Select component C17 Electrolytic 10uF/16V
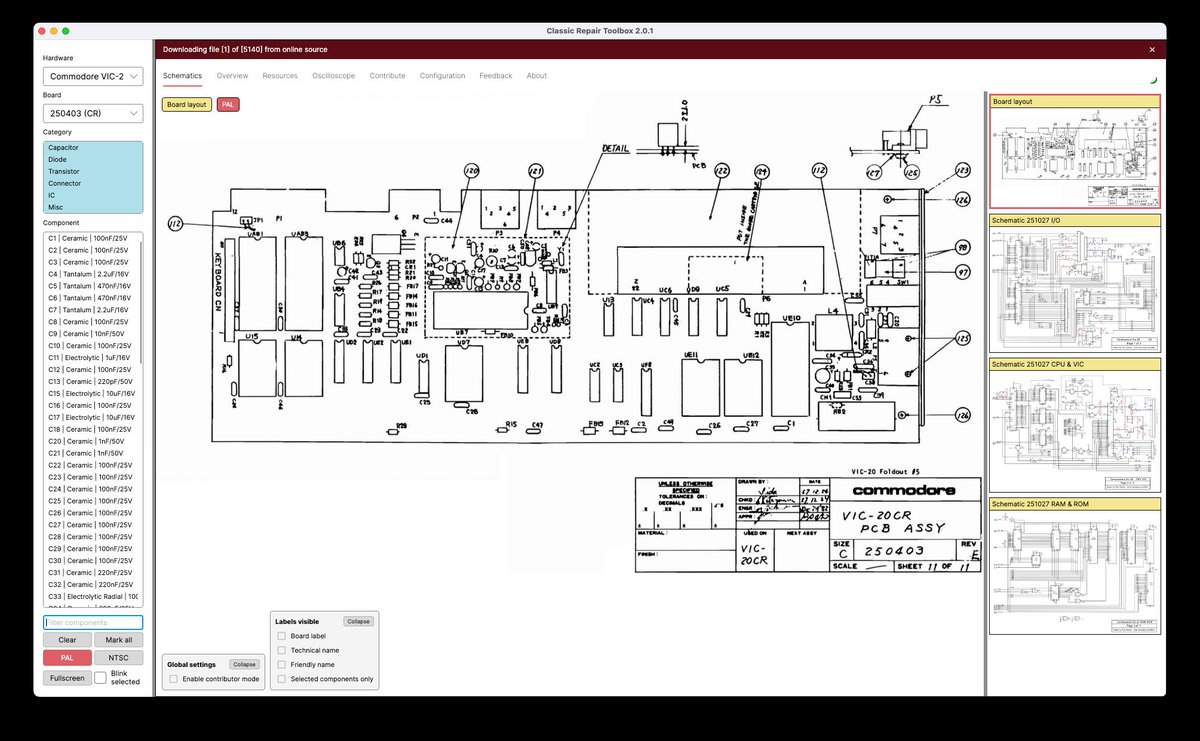 pyautogui.click(x=91, y=417)
